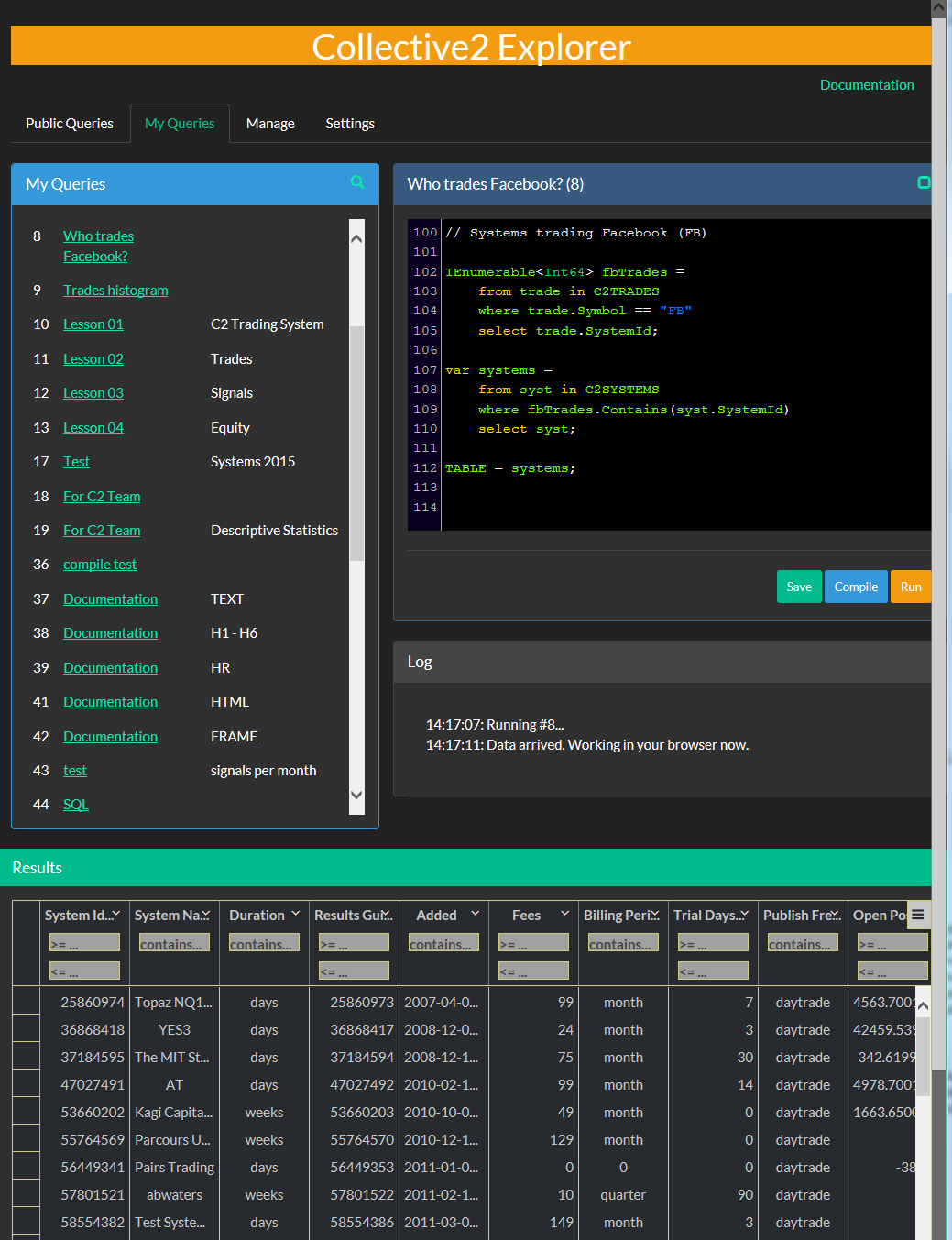This screenshot has height=1240, width=952.
Task: Open the Lesson 01 query link
Action: [93, 324]
